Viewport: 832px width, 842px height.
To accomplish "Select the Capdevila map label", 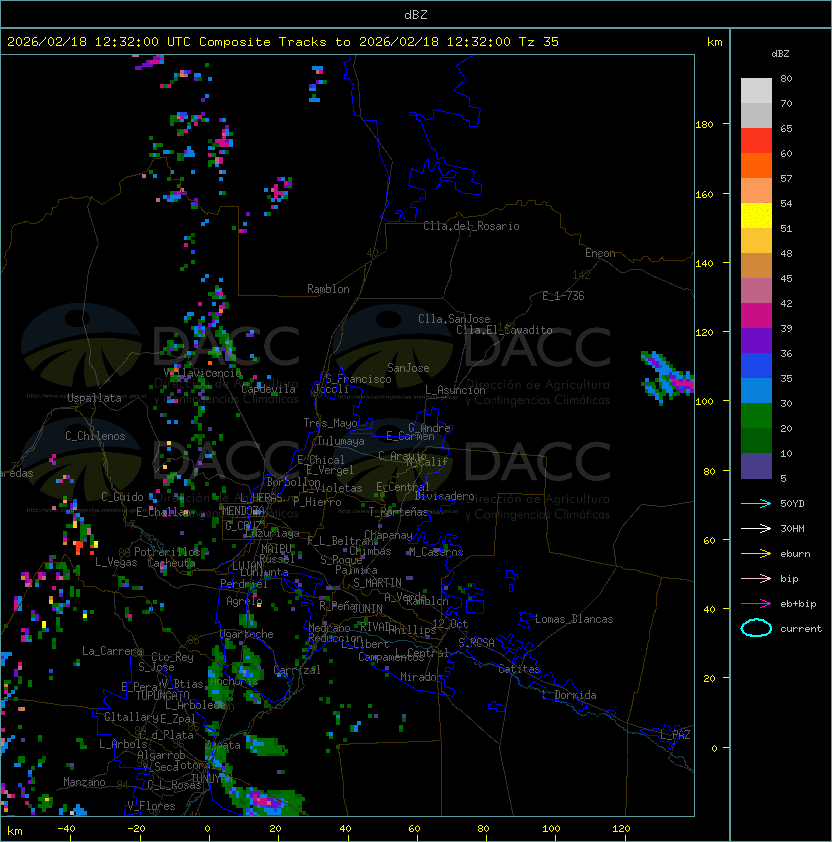I will [x=268, y=389].
